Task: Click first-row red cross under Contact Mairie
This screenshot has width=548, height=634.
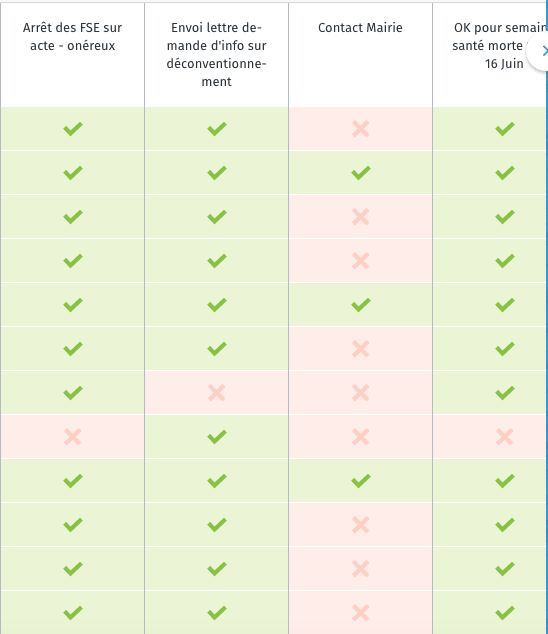Action: 361,129
